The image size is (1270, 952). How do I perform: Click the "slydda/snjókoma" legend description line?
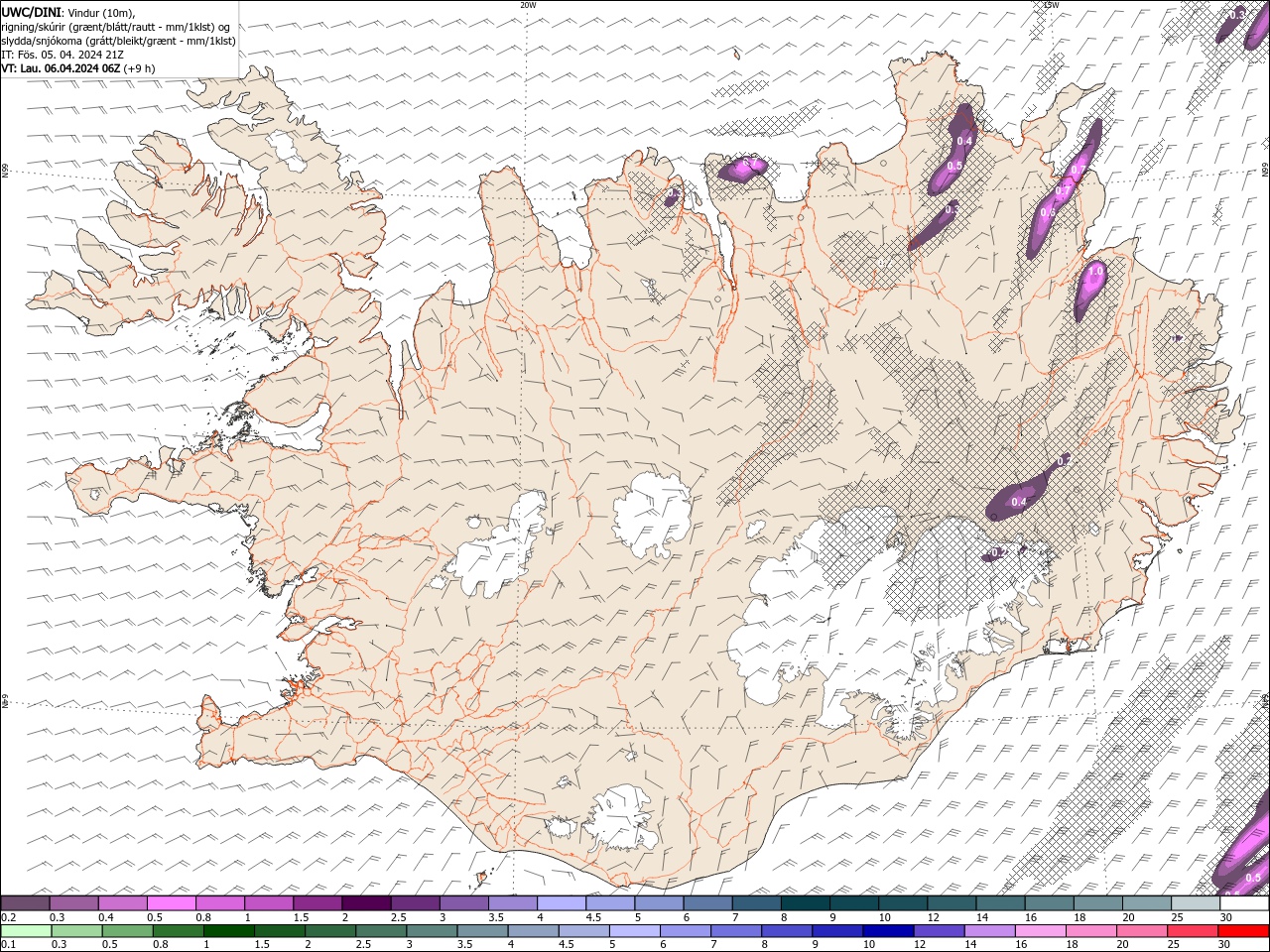click(118, 41)
